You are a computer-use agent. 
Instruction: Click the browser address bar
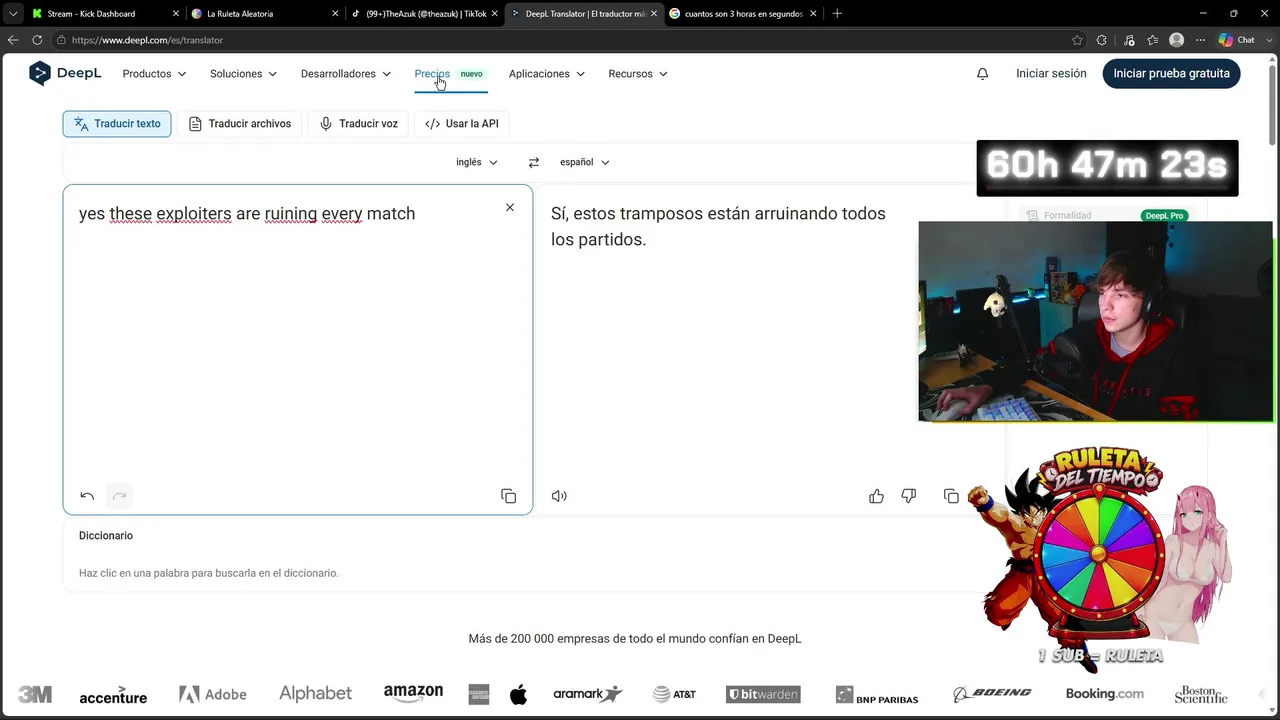point(560,40)
